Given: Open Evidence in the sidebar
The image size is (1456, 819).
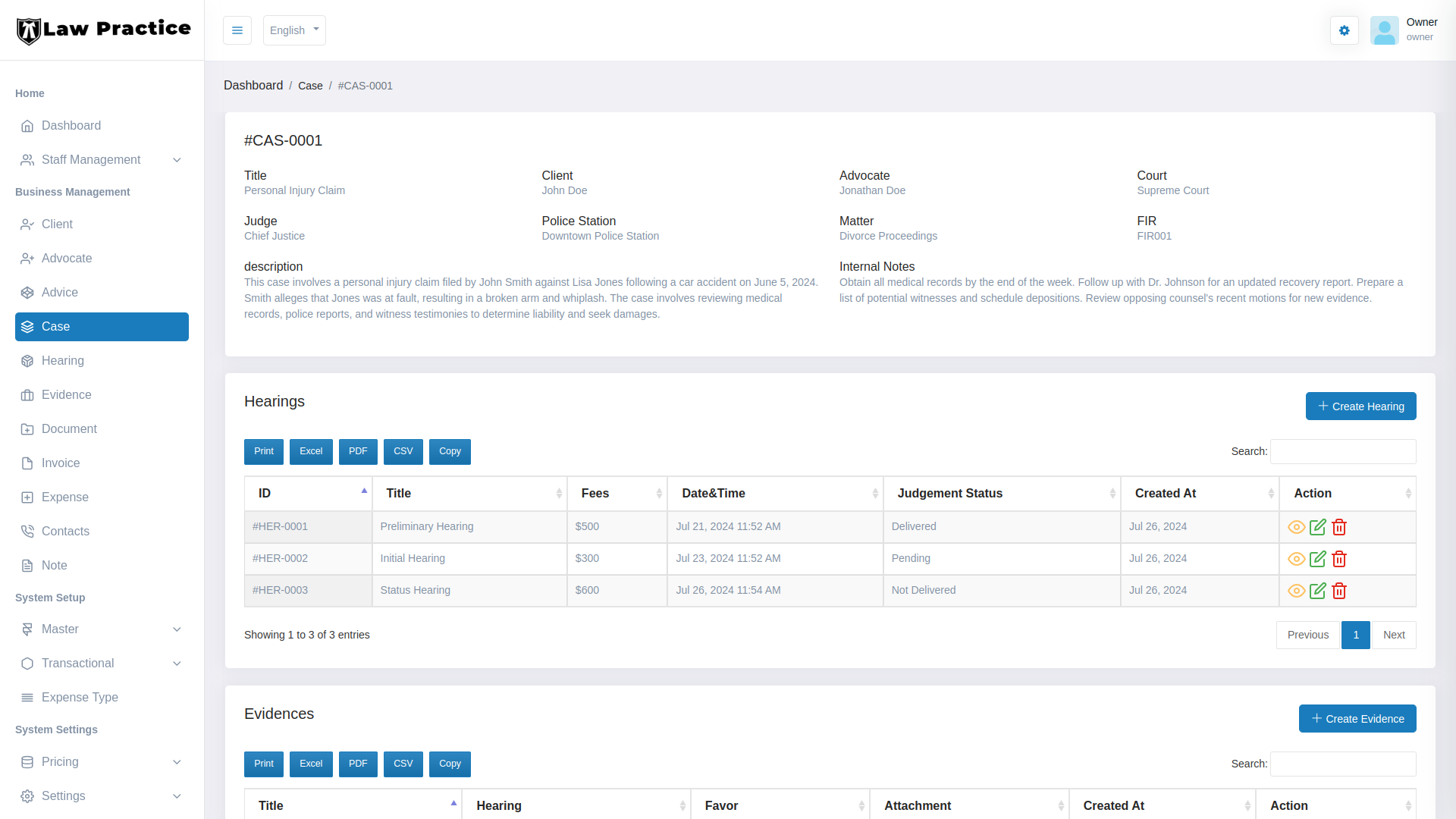Looking at the screenshot, I should 67,395.
